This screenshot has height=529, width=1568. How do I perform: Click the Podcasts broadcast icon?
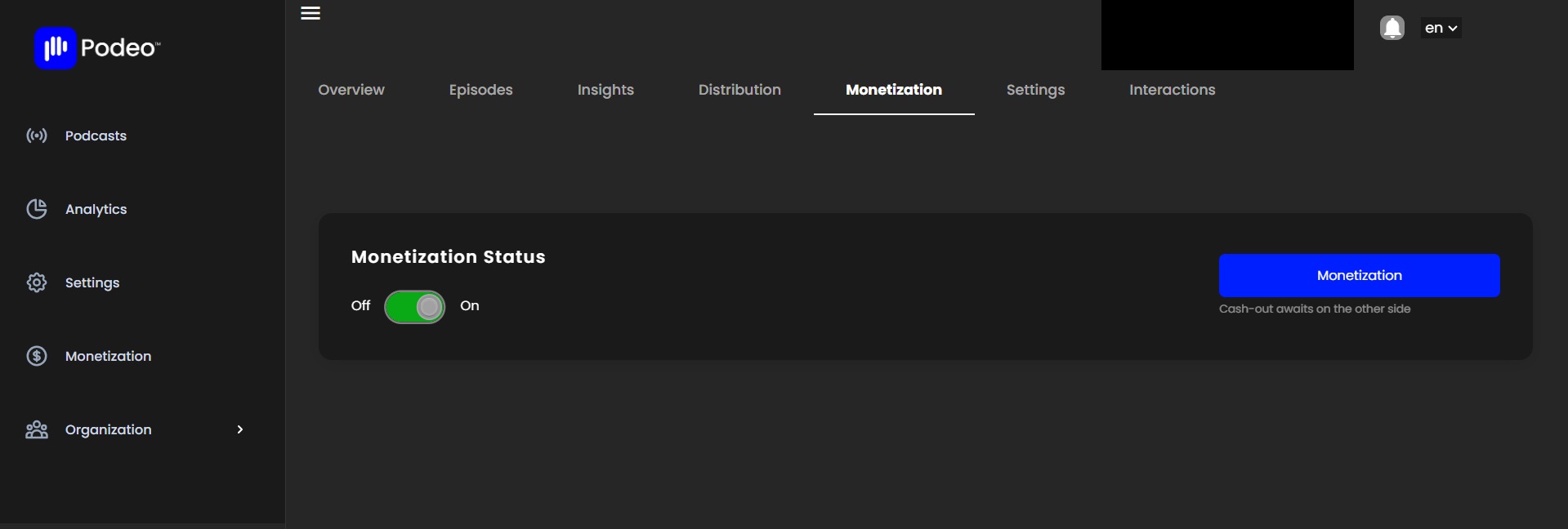pyautogui.click(x=37, y=136)
